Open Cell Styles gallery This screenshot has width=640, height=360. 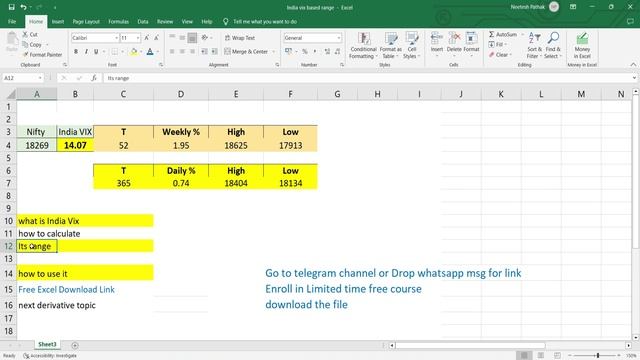coord(411,46)
